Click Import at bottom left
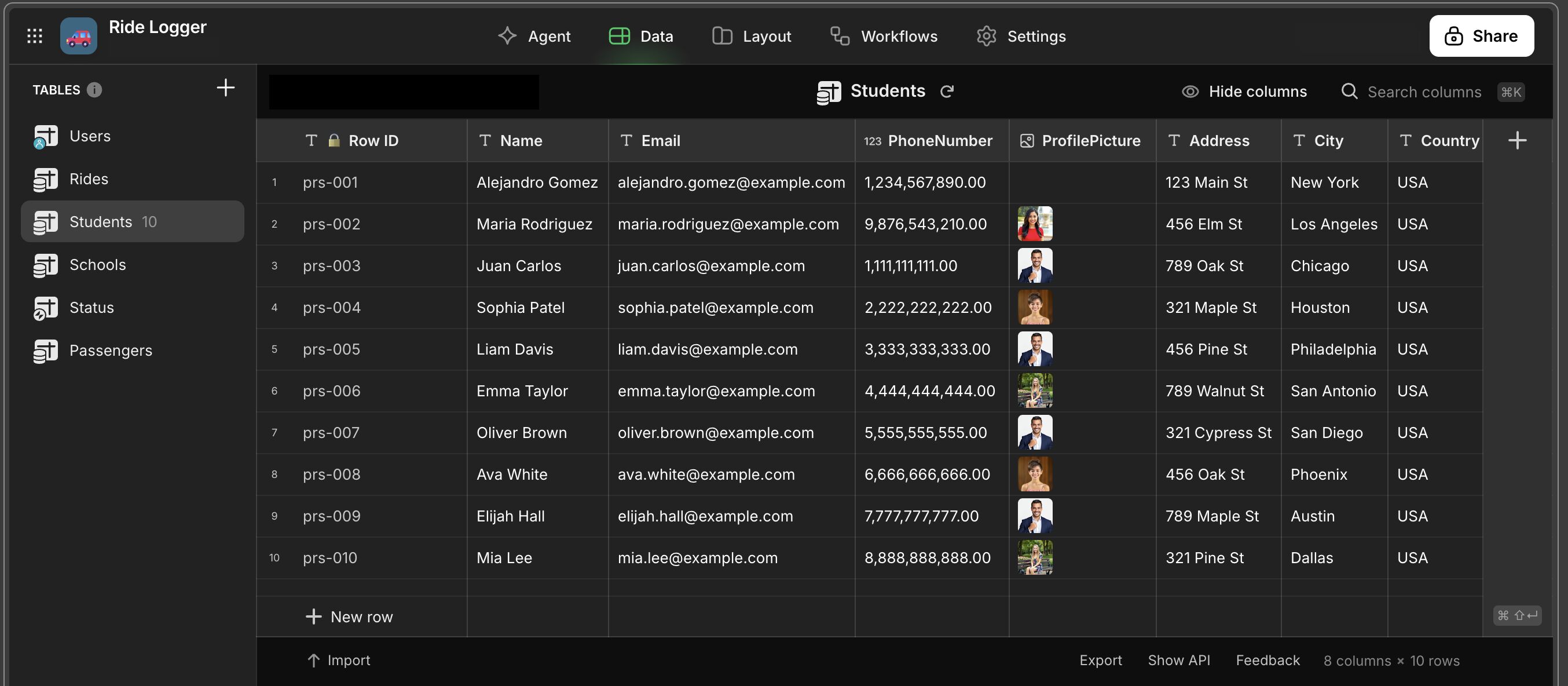This screenshot has height=686, width=1568. pyautogui.click(x=338, y=661)
